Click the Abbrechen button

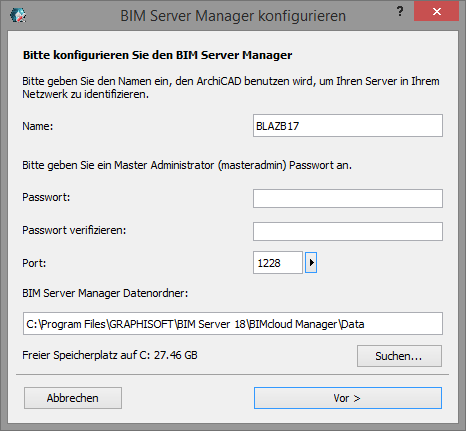tap(73, 398)
